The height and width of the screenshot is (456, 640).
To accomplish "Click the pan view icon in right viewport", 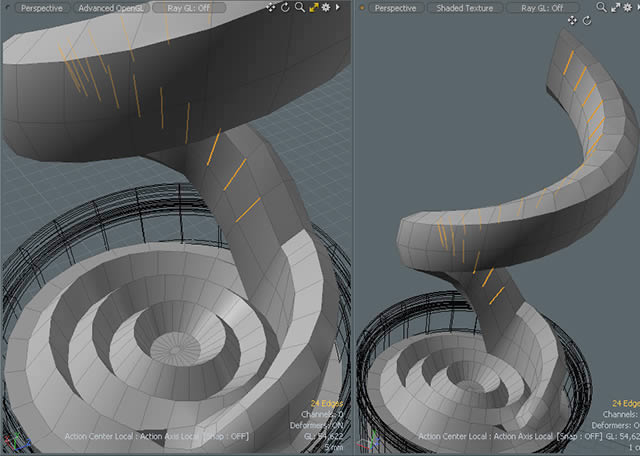I will click(x=573, y=21).
